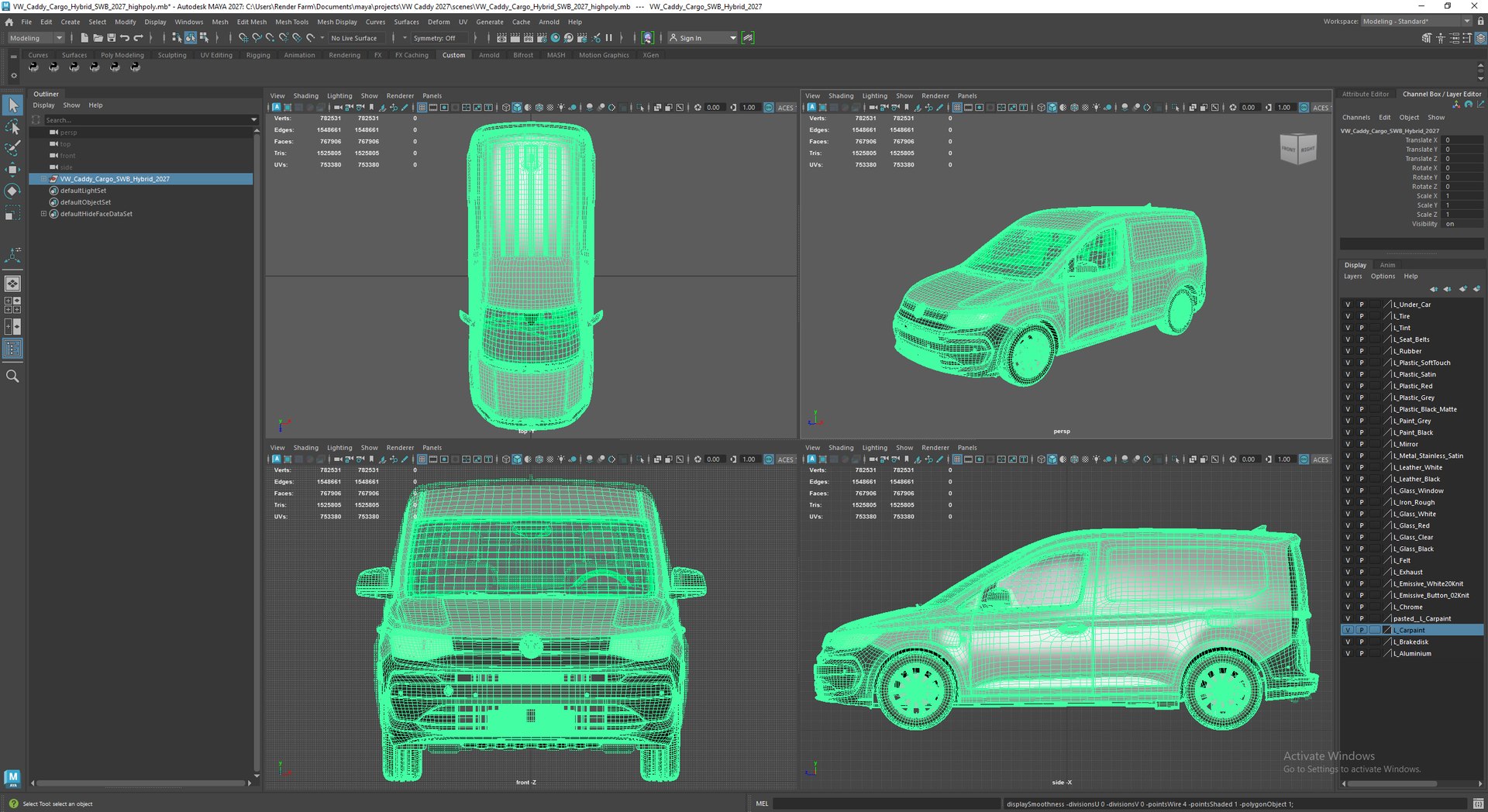
Task: Save the scene with the disk icon
Action: (x=111, y=38)
